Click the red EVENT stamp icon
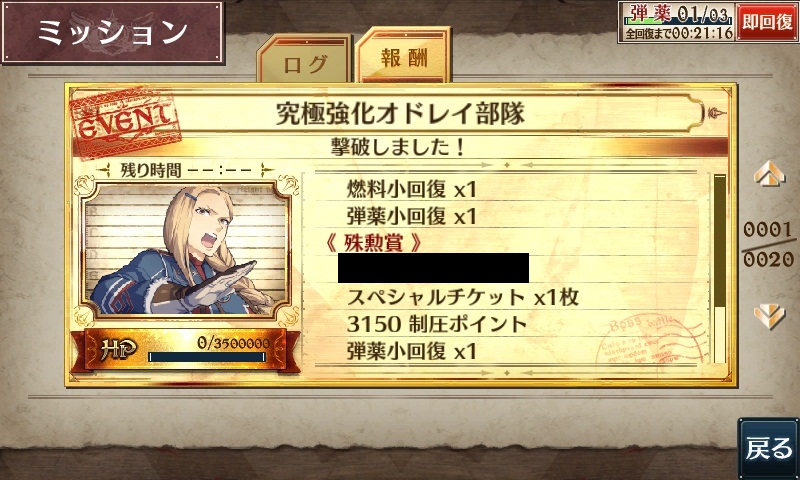Viewport: 800px width, 480px height. coord(126,121)
